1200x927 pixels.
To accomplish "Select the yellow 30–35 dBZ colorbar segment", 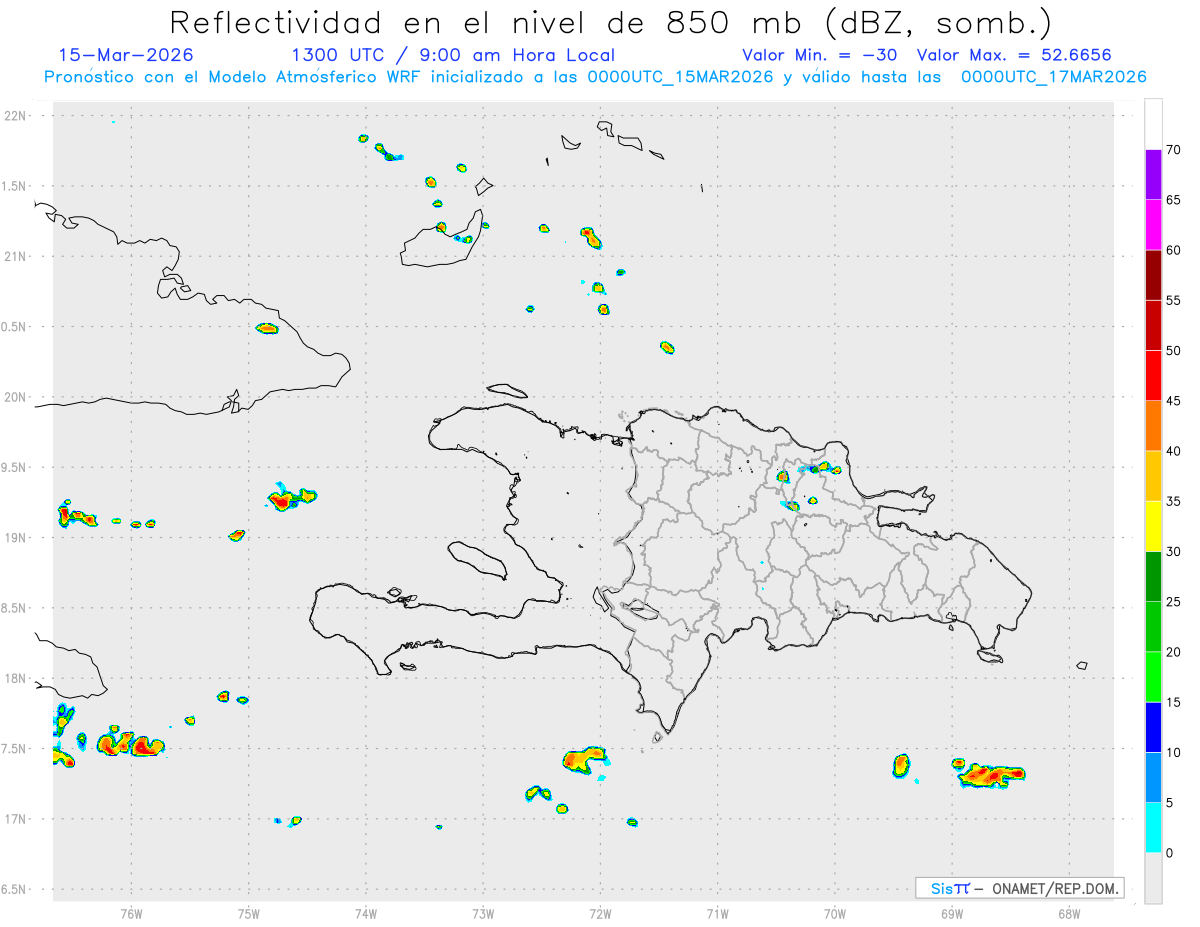I will coord(1153,526).
